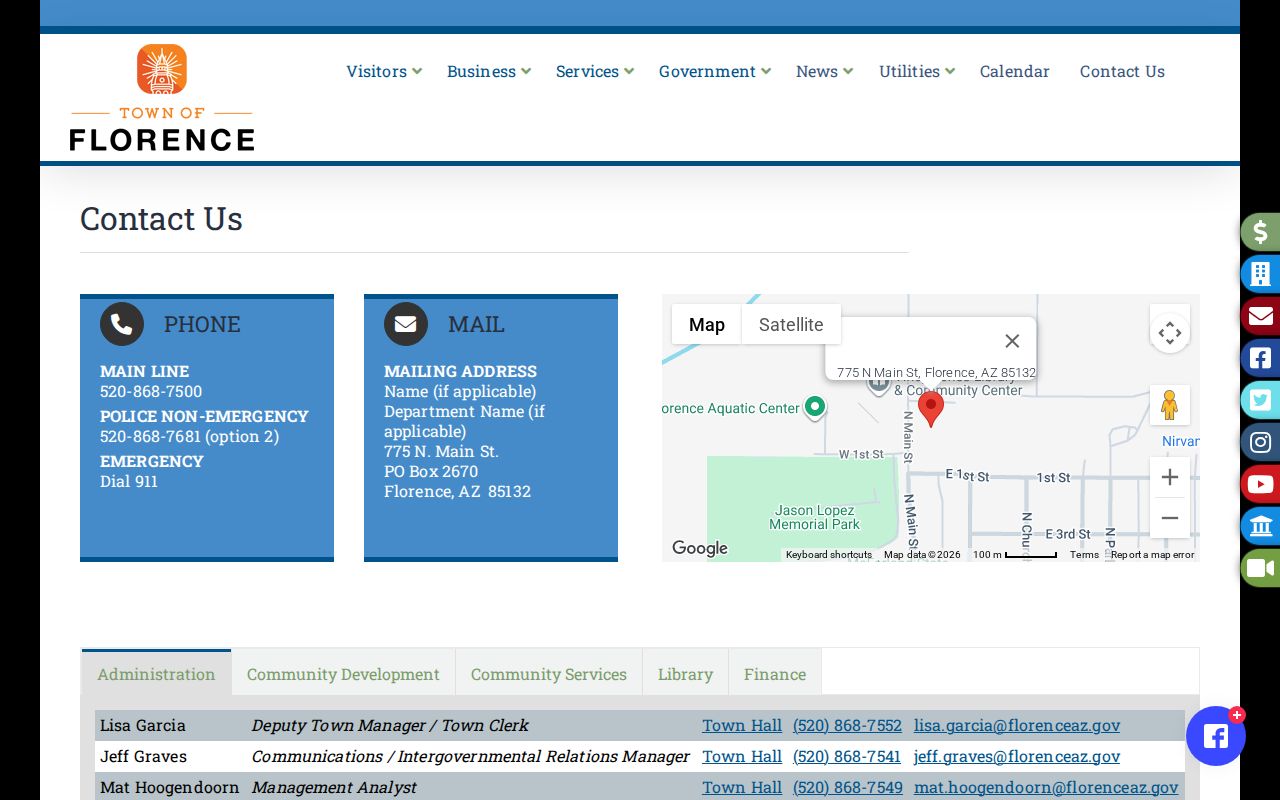
Task: Switch to the Community Services tab
Action: coord(549,674)
